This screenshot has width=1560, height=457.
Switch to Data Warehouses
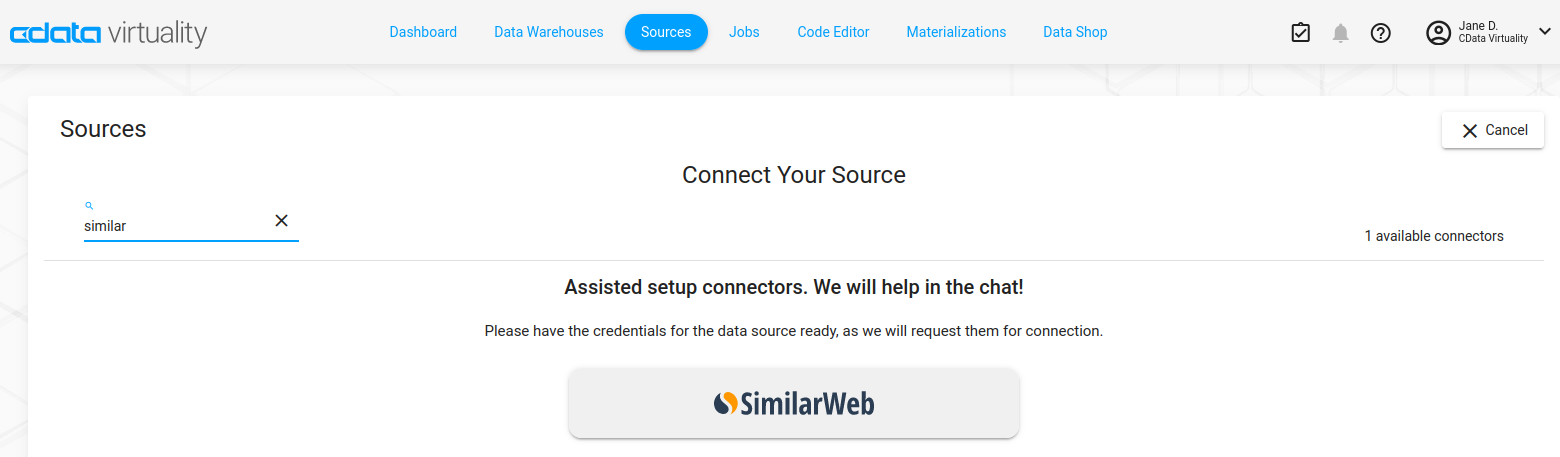pos(549,32)
